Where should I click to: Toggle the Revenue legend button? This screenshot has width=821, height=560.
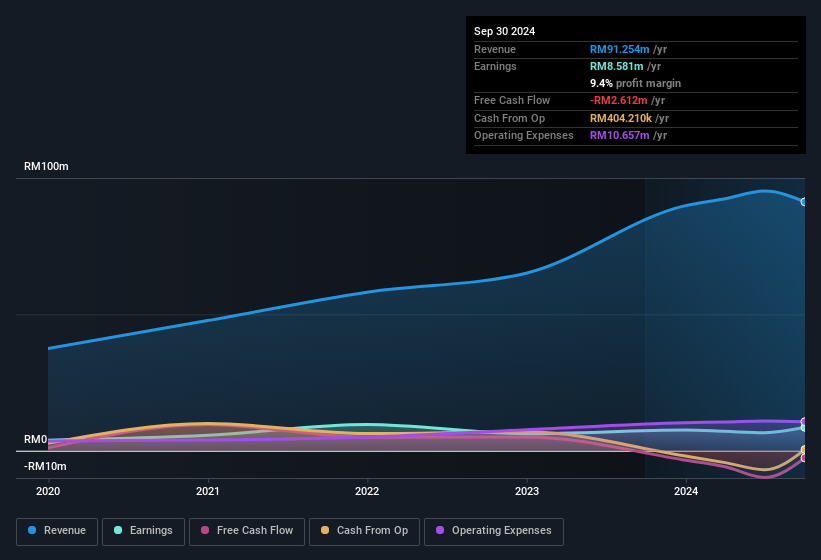click(57, 531)
